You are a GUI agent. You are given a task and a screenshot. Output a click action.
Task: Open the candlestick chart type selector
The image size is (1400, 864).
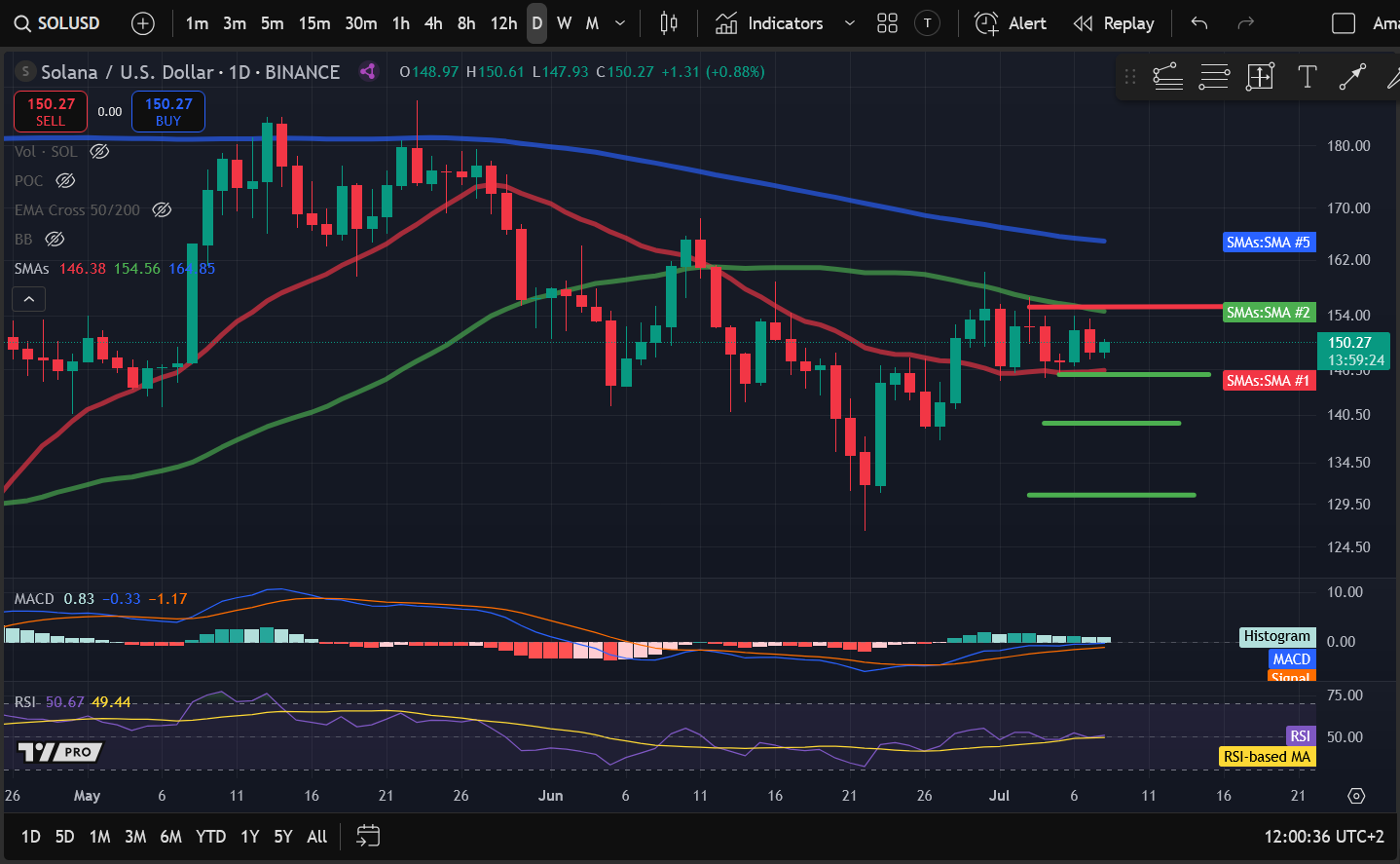pyautogui.click(x=669, y=23)
